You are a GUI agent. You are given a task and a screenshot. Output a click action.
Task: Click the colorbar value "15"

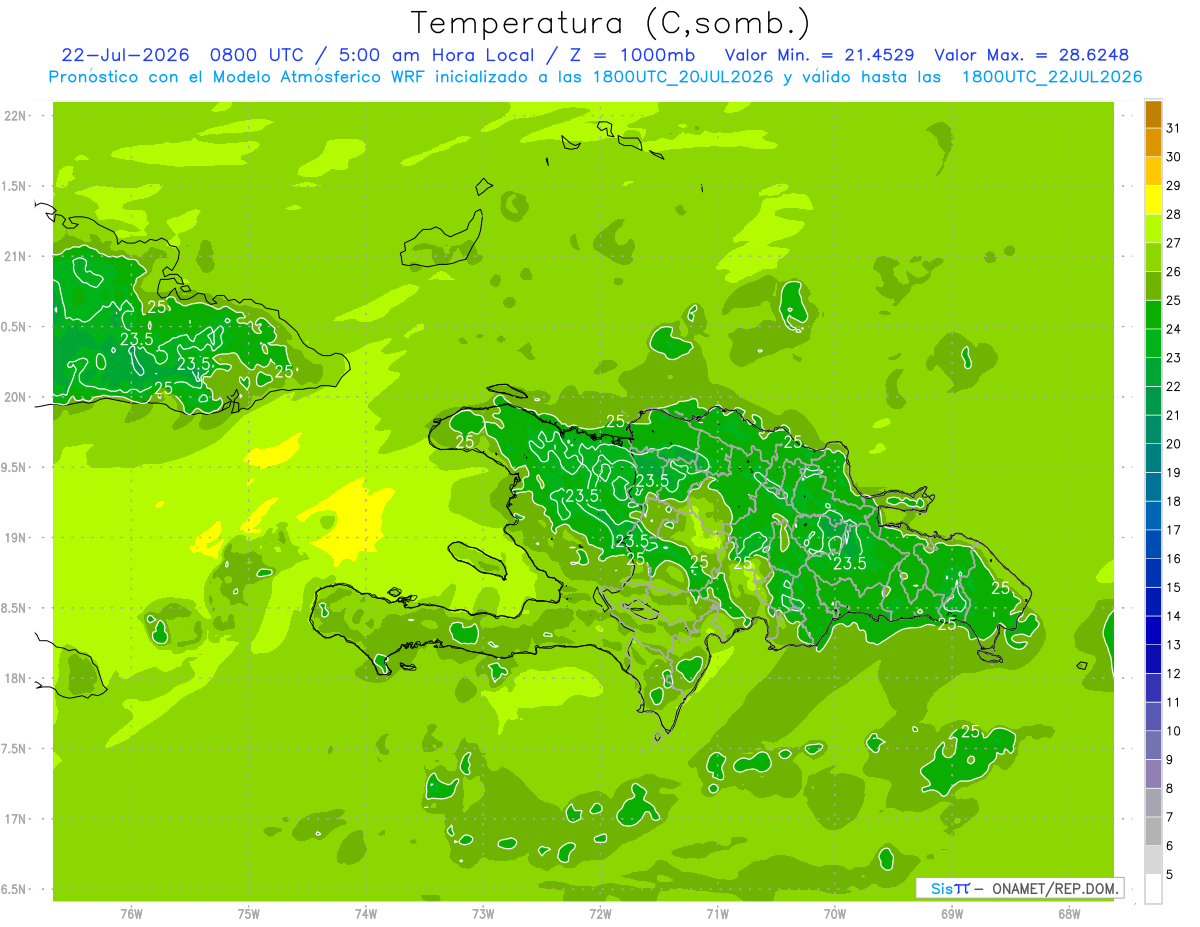point(1173,587)
